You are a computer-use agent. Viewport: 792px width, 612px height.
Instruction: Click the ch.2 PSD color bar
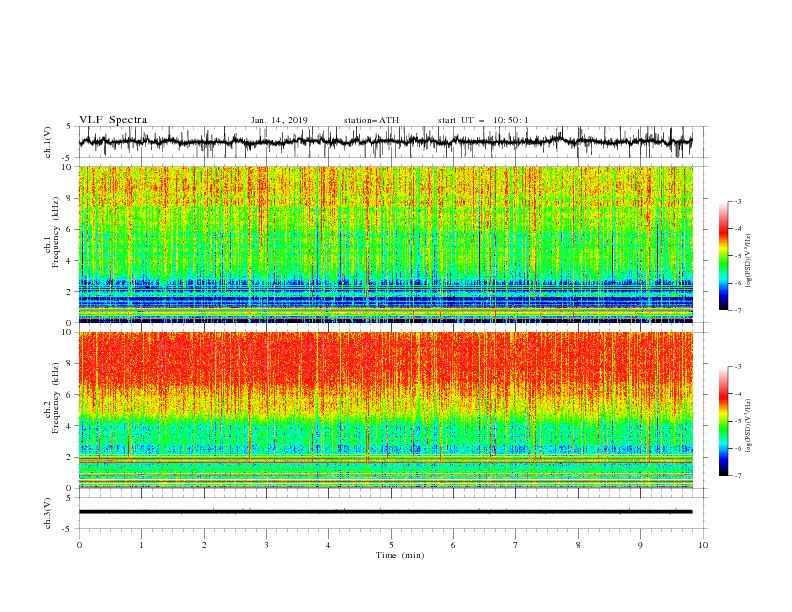tap(723, 421)
